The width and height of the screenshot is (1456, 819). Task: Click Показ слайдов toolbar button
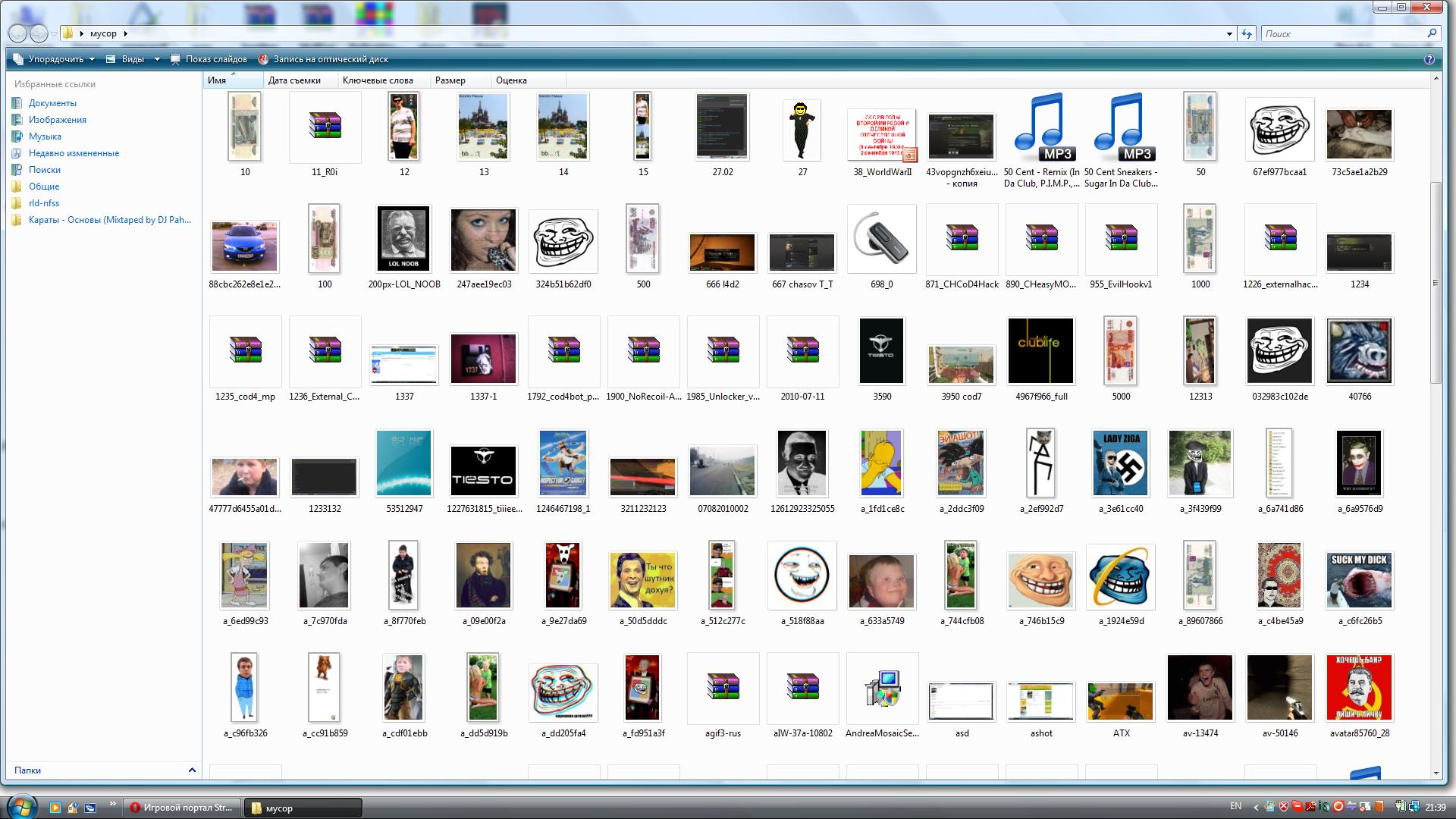209,59
